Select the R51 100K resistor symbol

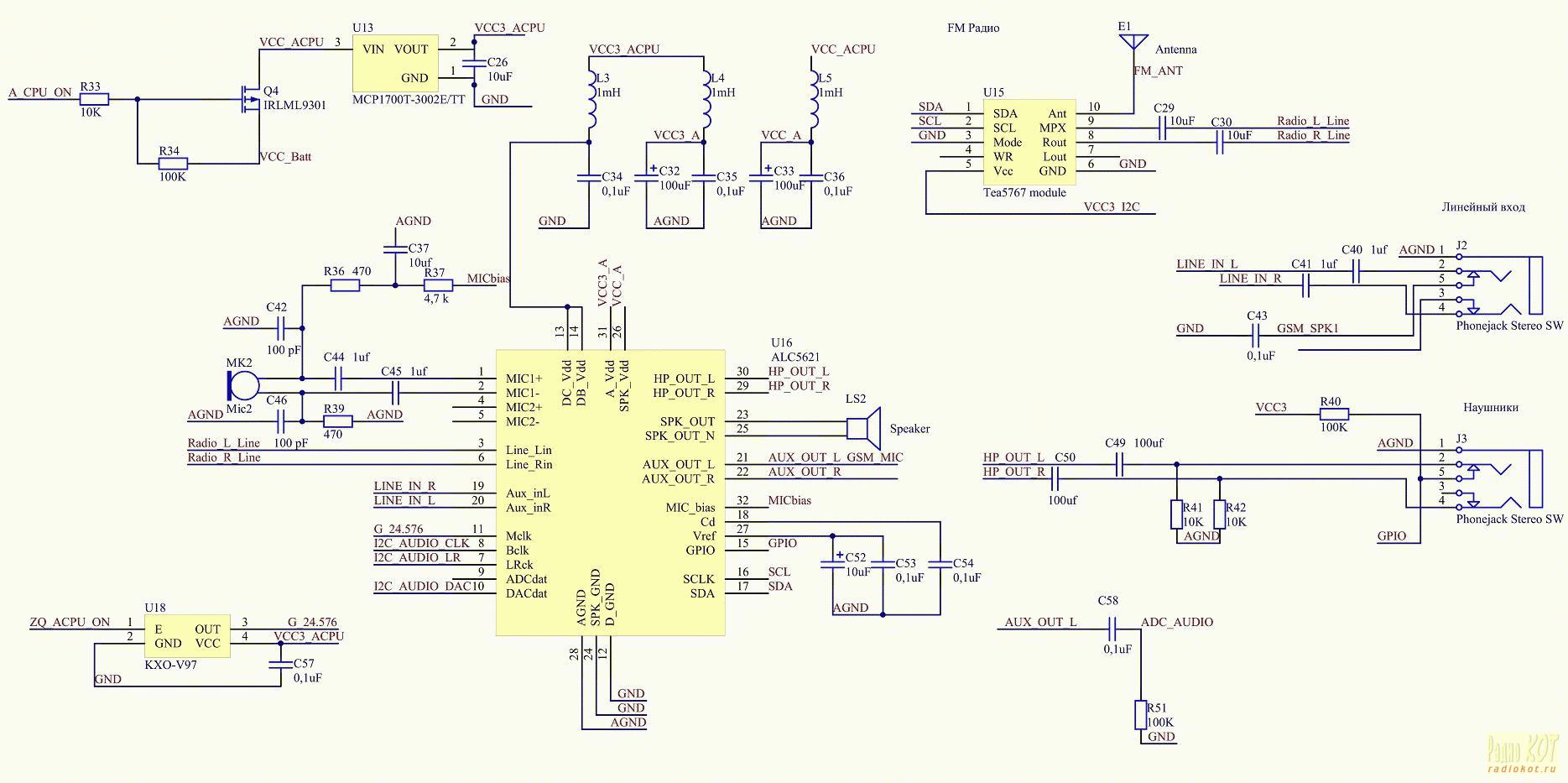pyautogui.click(x=1141, y=715)
